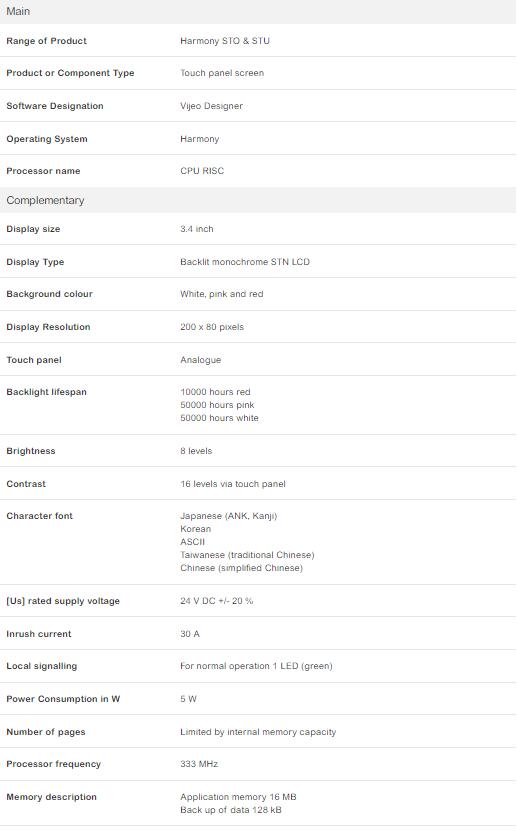Click the 24 V DC supply voltage value
Screen dimensions: 517x831
tap(217, 601)
